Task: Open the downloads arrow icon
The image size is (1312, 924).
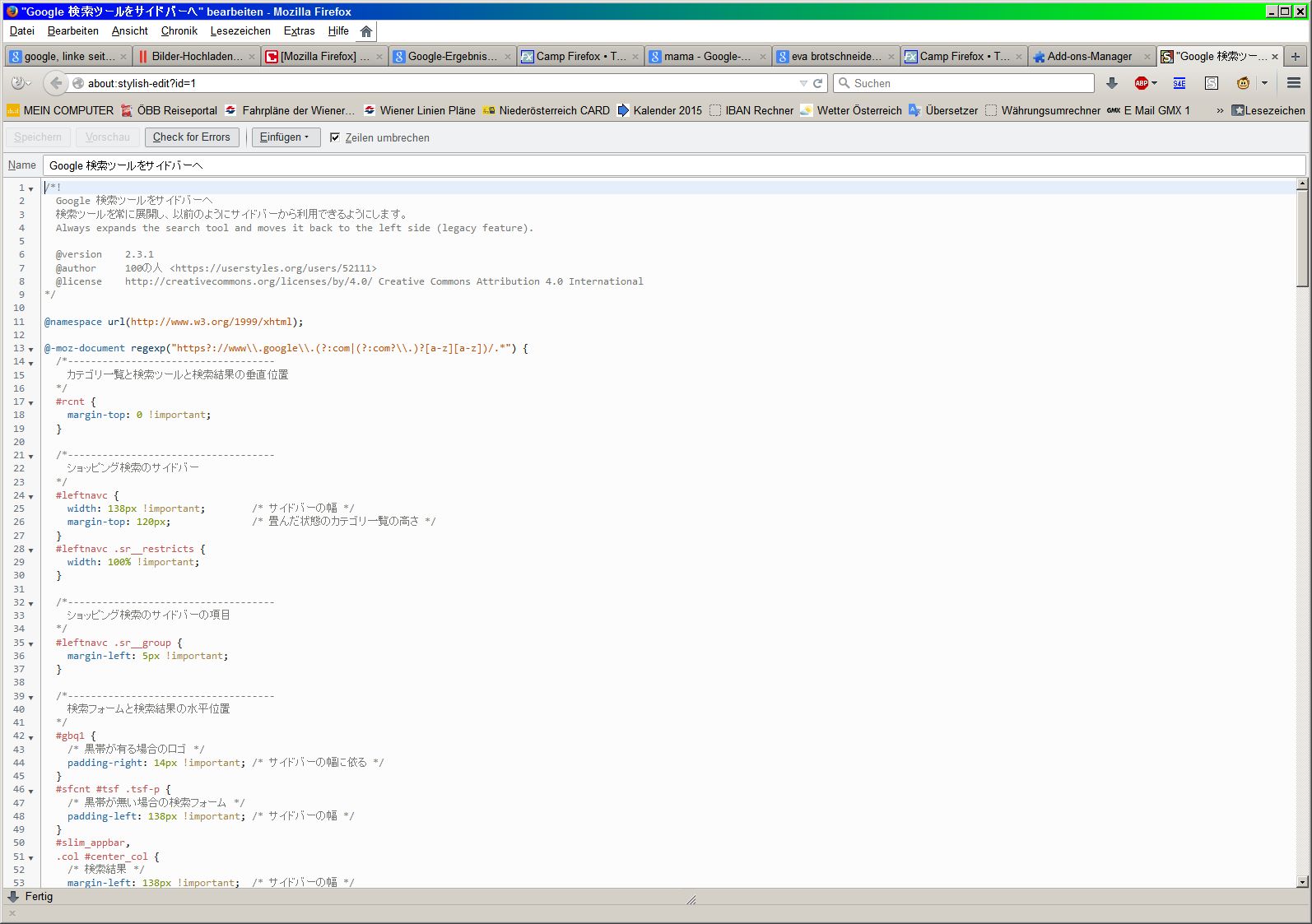Action: point(1112,83)
